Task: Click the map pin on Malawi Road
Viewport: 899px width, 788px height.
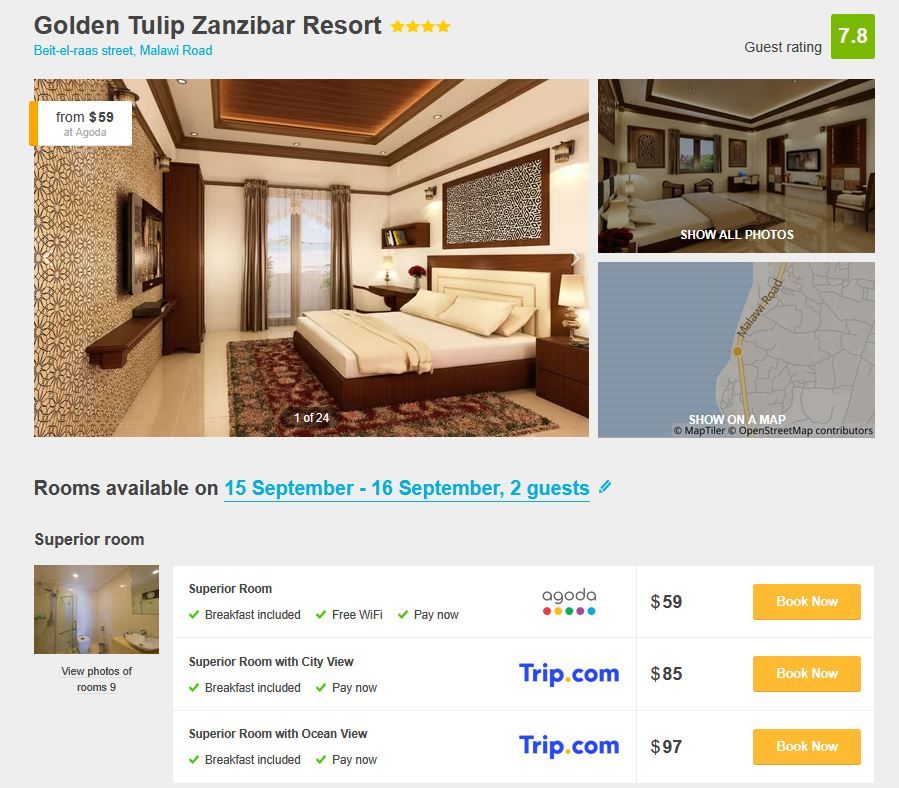Action: [x=737, y=351]
